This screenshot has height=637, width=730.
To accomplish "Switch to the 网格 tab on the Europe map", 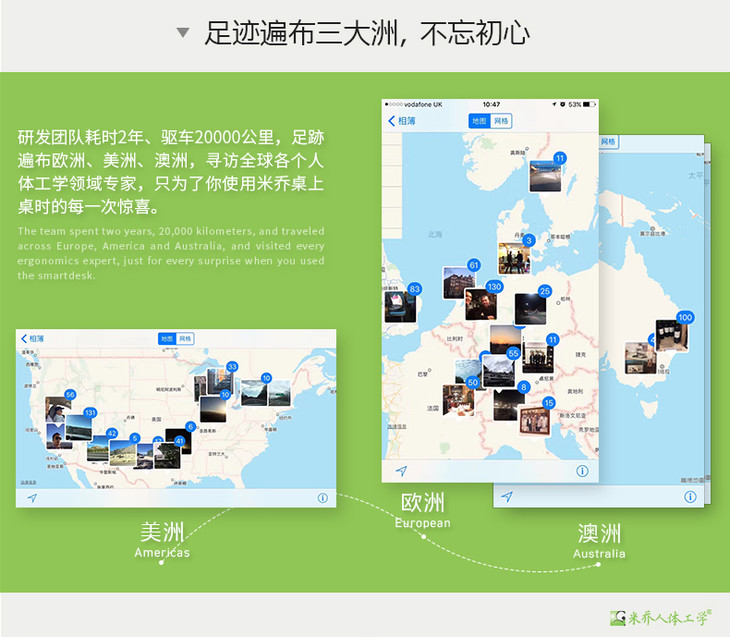I will point(501,121).
